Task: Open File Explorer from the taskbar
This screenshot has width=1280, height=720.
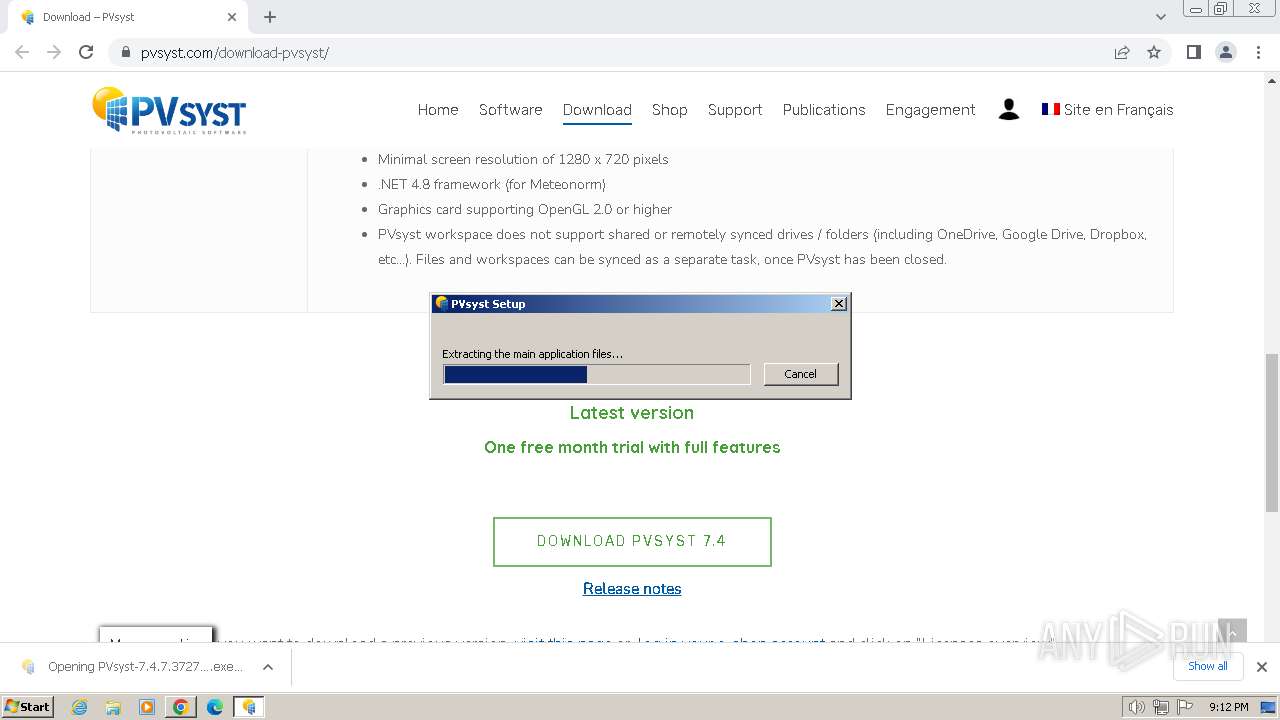Action: tap(113, 707)
